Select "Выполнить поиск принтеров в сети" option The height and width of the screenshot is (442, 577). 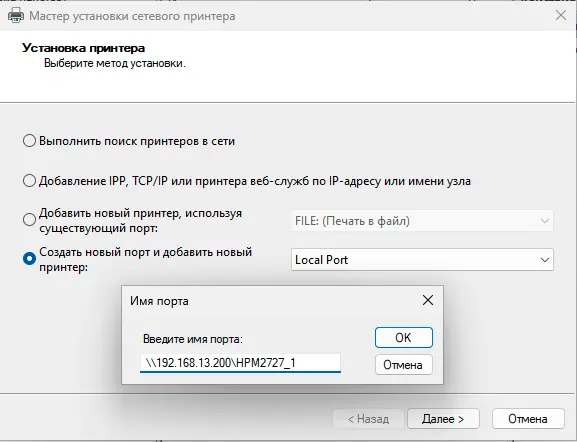coord(29,141)
